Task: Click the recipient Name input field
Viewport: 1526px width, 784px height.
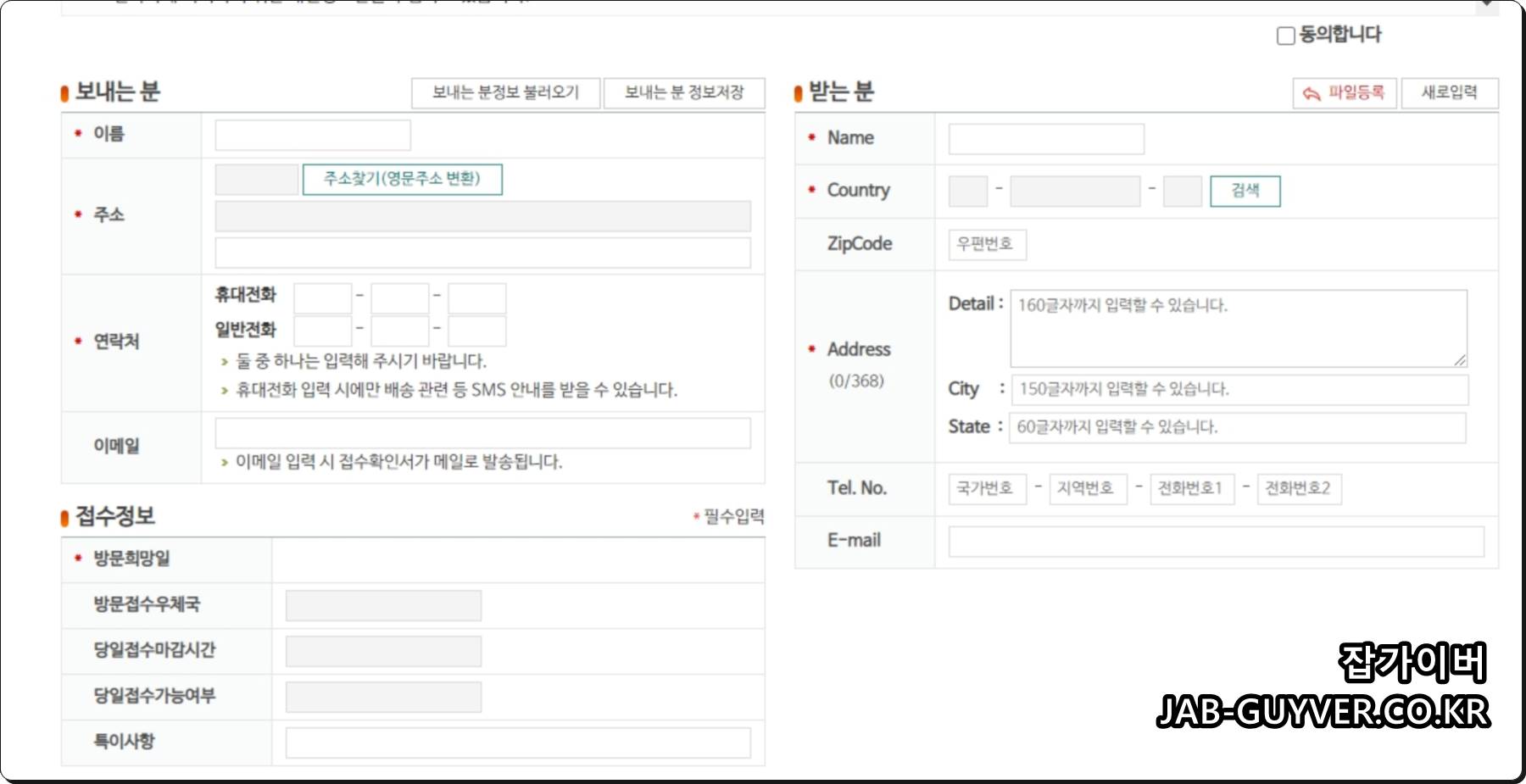Action: (1046, 138)
